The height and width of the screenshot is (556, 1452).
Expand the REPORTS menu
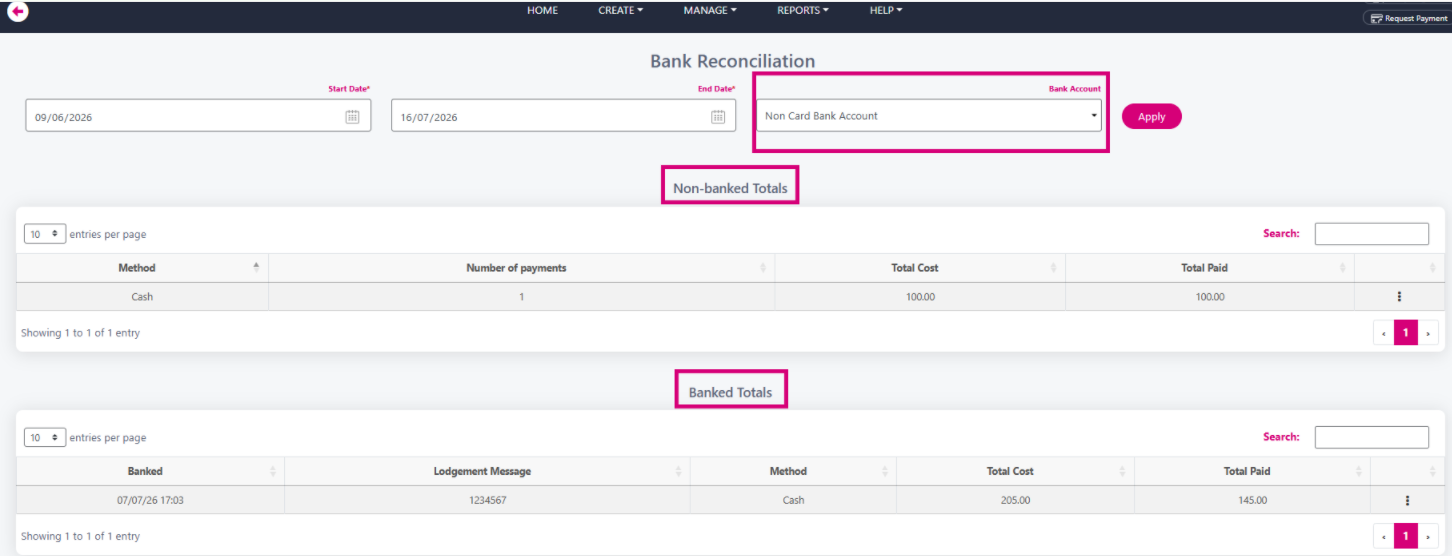click(x=803, y=10)
